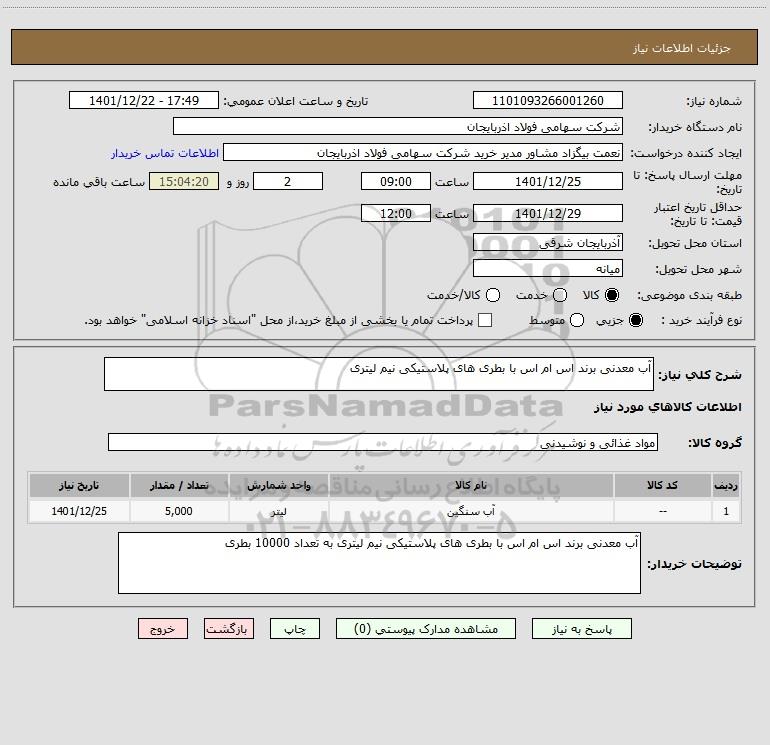
Task: Click the validity time field 12:00
Action: coord(396,213)
